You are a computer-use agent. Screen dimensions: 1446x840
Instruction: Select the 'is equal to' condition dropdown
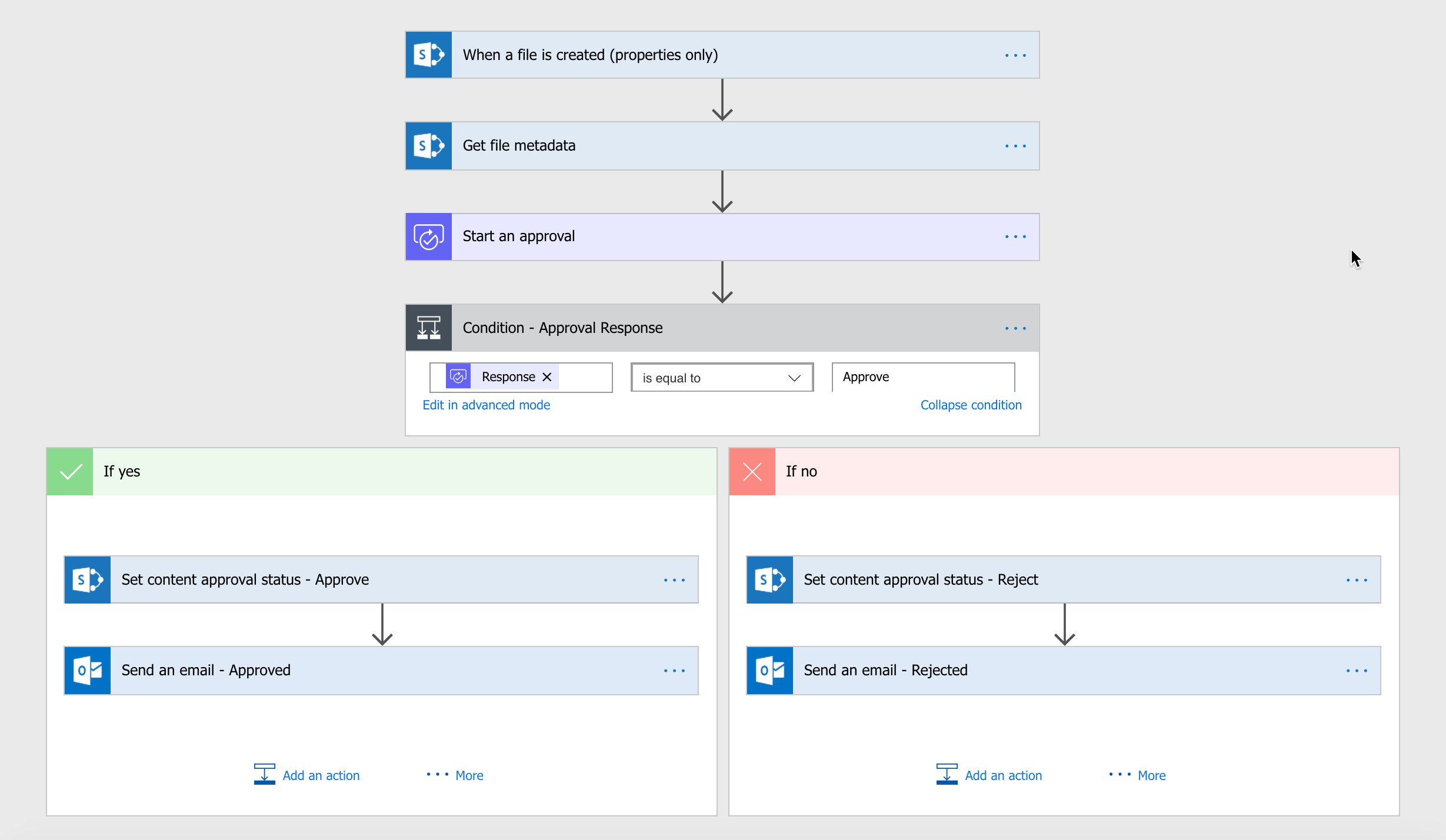coord(719,377)
